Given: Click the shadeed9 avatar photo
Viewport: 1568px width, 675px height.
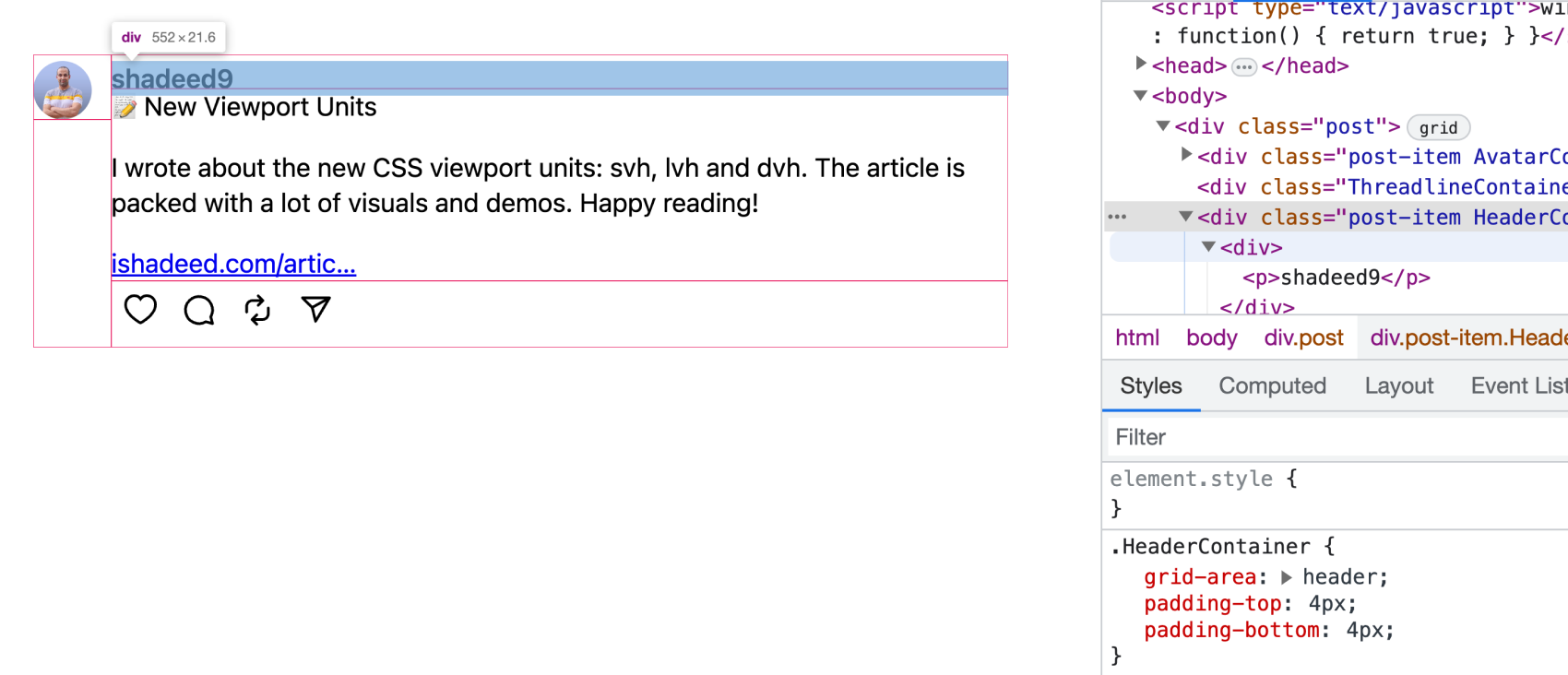Looking at the screenshot, I should point(63,90).
